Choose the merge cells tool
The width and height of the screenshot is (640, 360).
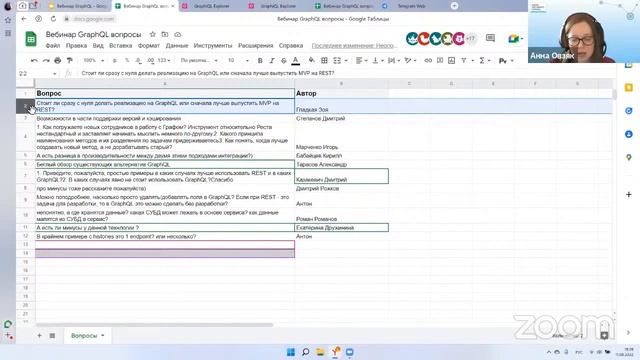337,60
